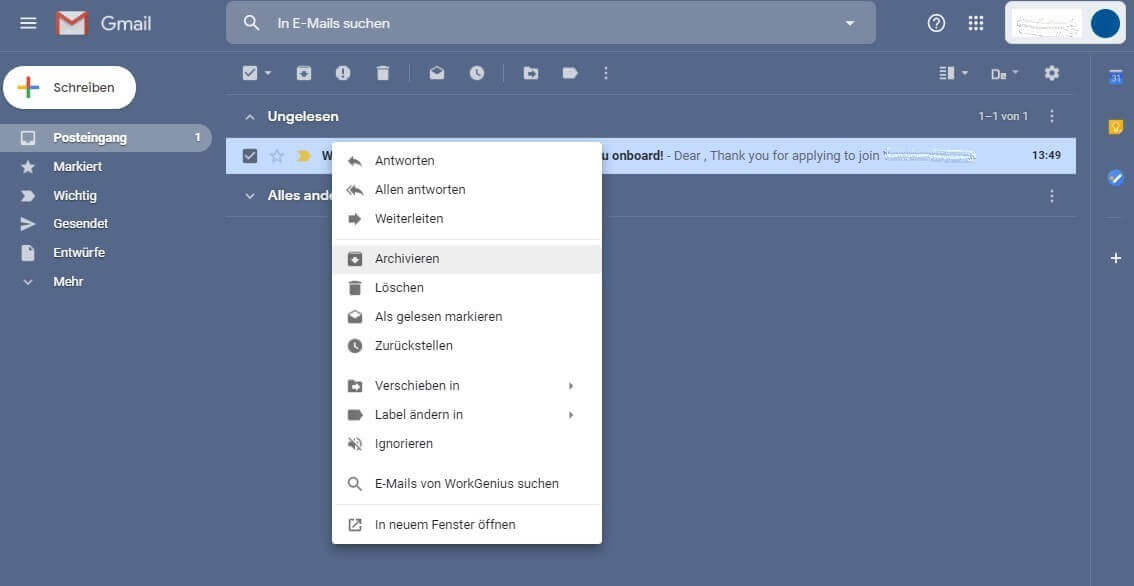Open the settings gear icon

[1052, 73]
